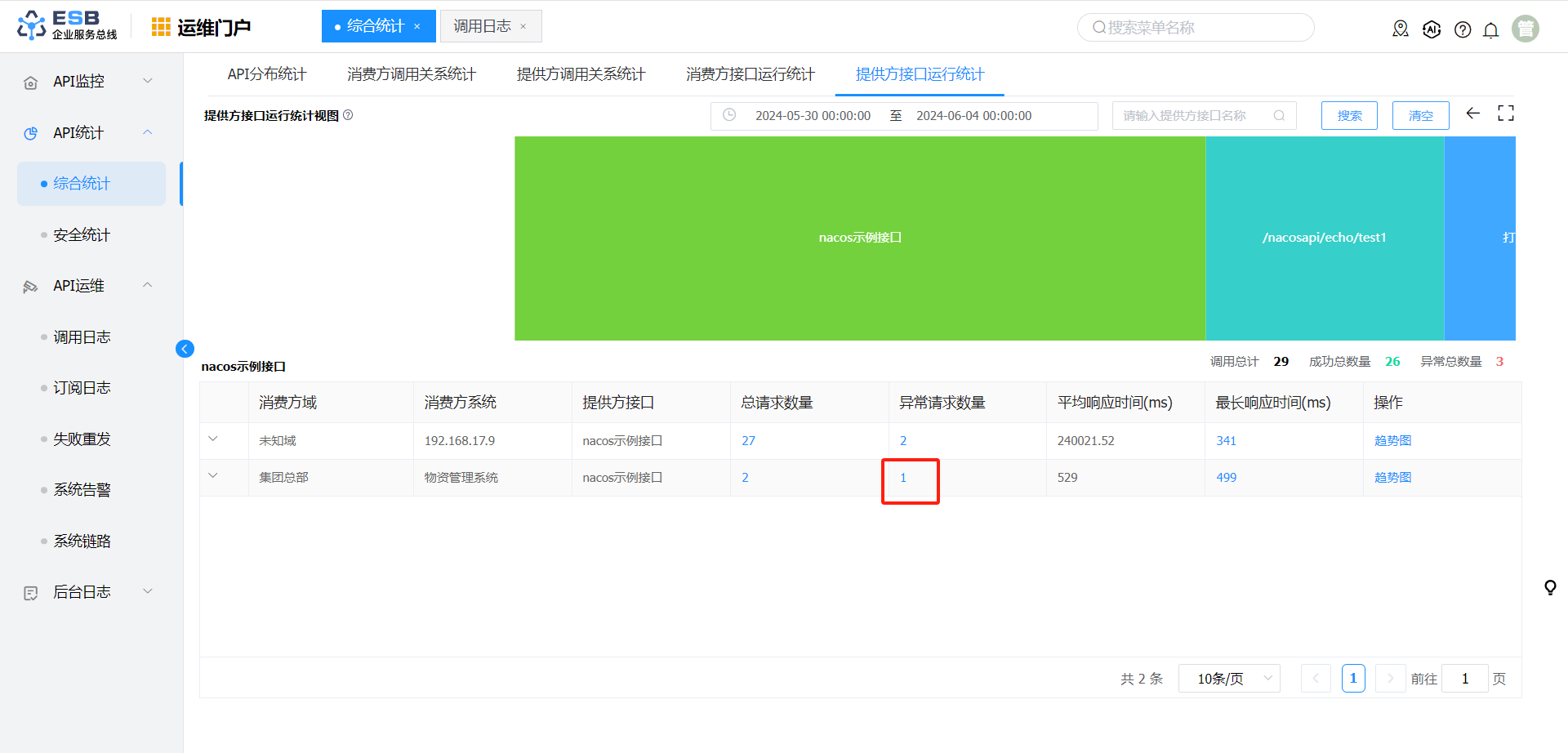Click the fullscreen icon for statistics view
The height and width of the screenshot is (753, 1568).
(1506, 114)
